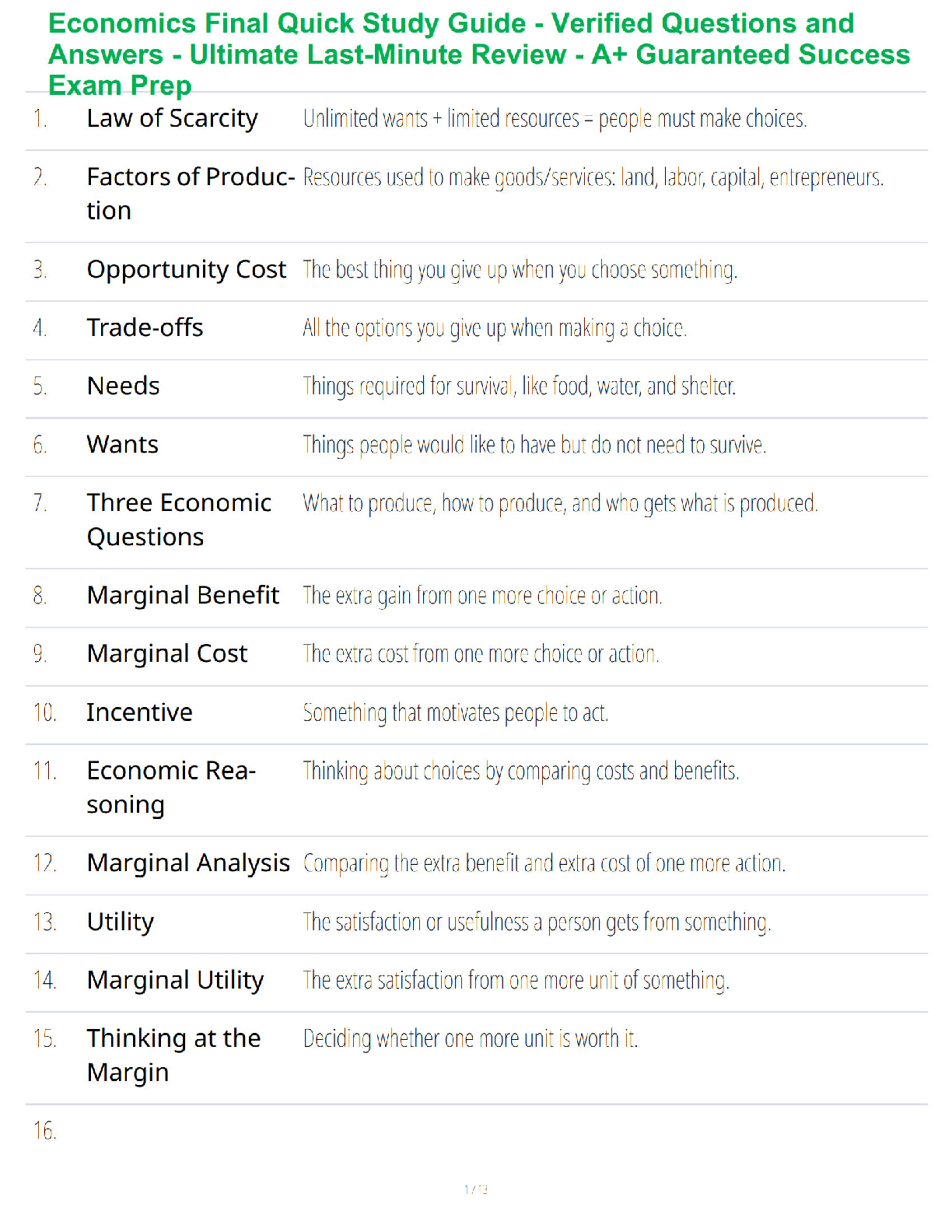
Task: Select the Economic Reasoning term
Action: [171, 788]
